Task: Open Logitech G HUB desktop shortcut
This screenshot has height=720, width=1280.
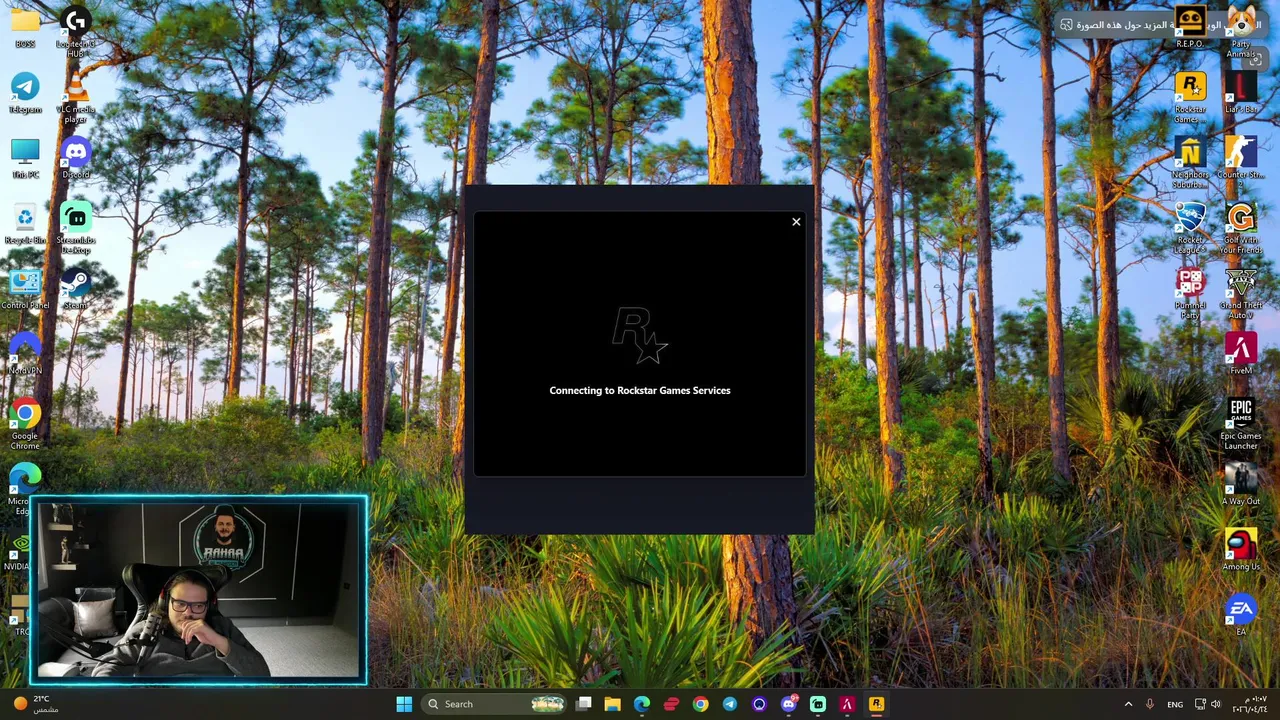Action: point(75,32)
